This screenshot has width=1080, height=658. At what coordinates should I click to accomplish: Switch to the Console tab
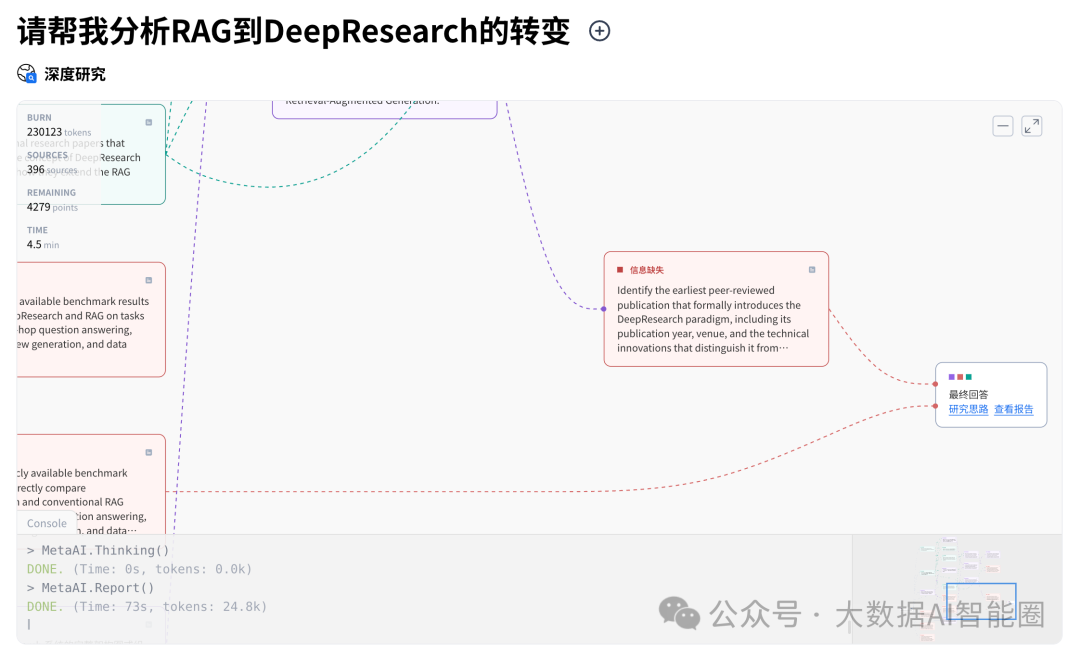[47, 523]
